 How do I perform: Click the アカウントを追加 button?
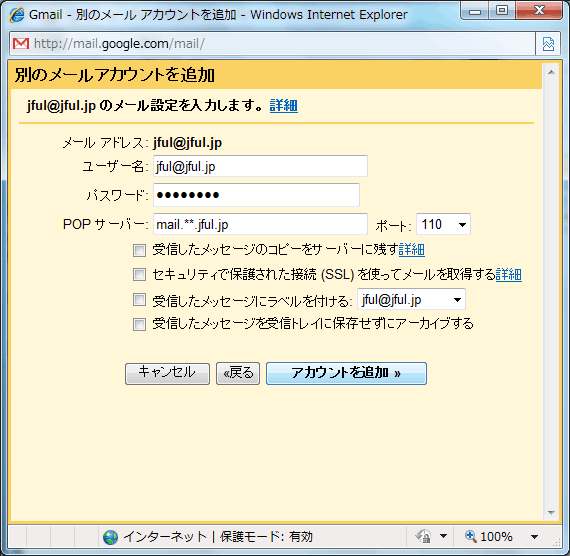click(x=346, y=373)
